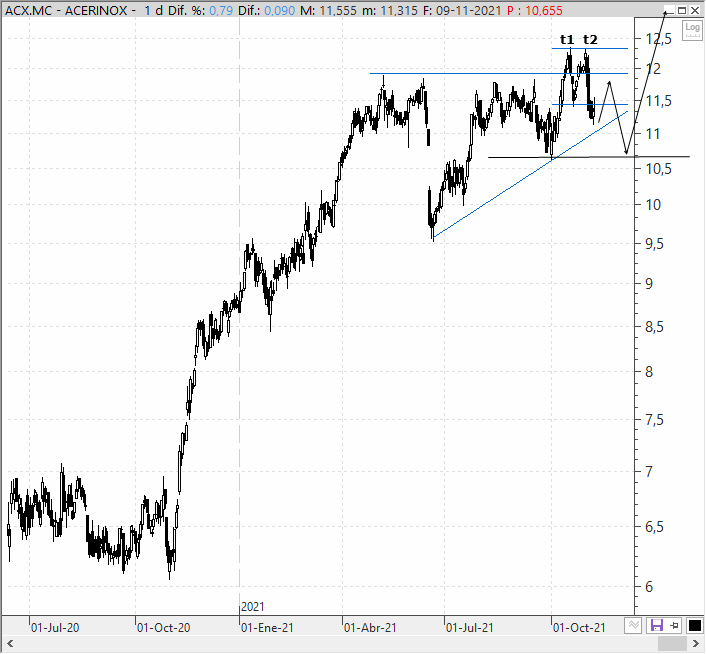Click the scrollbar left arrow
Viewport: 706px width, 654px height.
pos(10,644)
